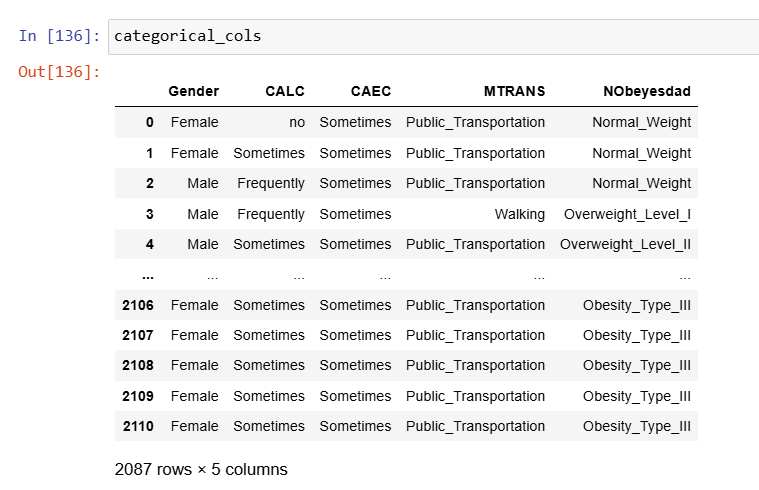Click Frequently in row 2 CALC

[271, 184]
